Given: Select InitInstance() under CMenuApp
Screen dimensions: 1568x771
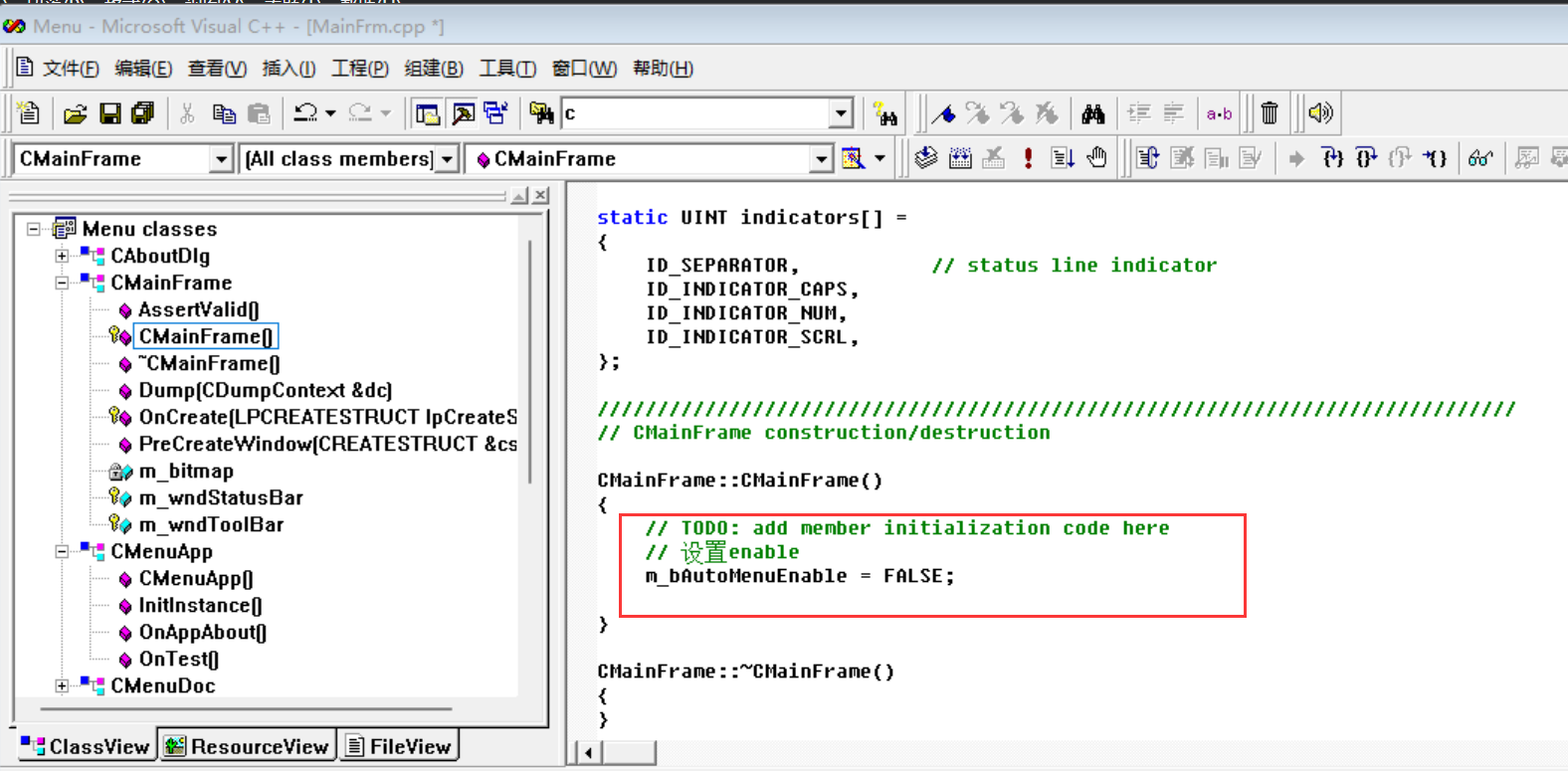Looking at the screenshot, I should tap(200, 605).
